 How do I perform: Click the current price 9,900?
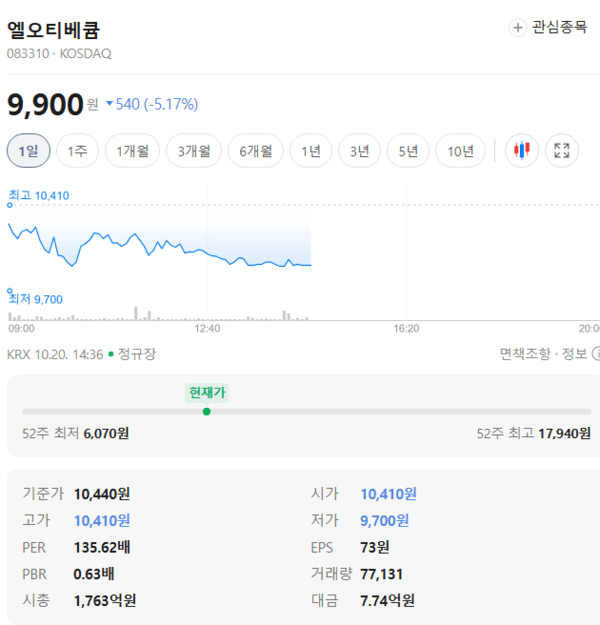45,104
